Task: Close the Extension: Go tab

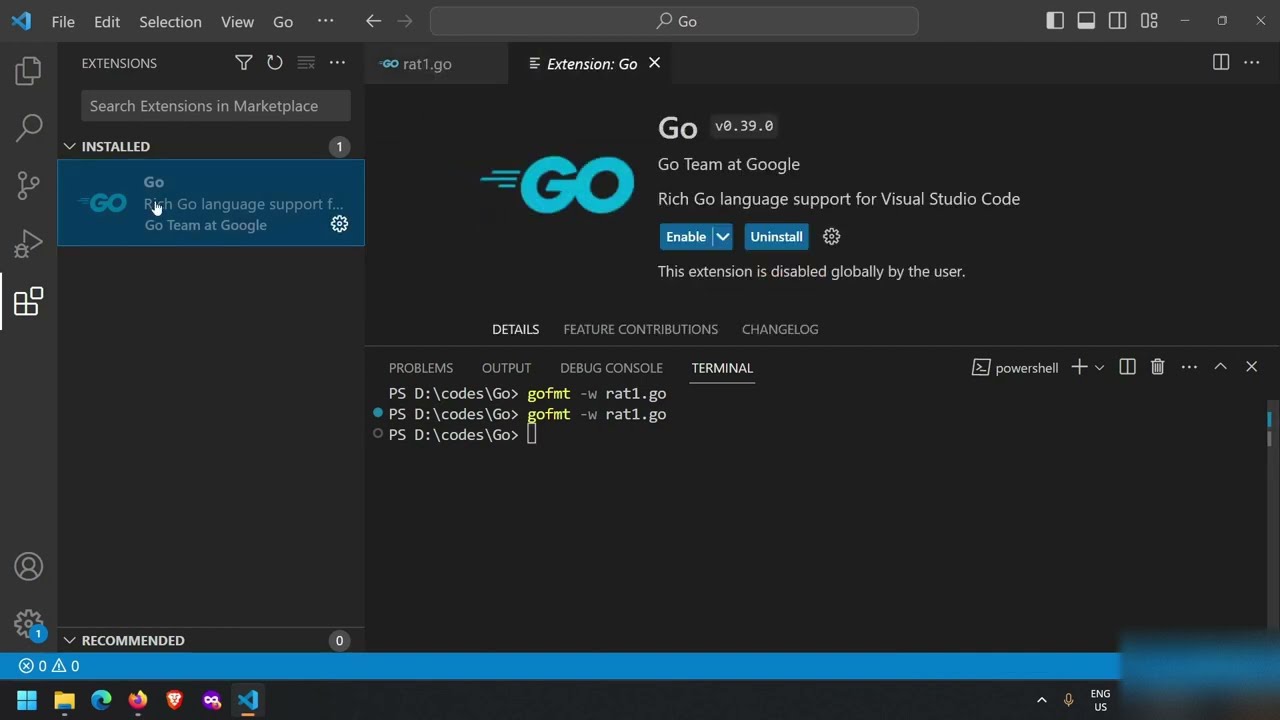Action: [654, 63]
